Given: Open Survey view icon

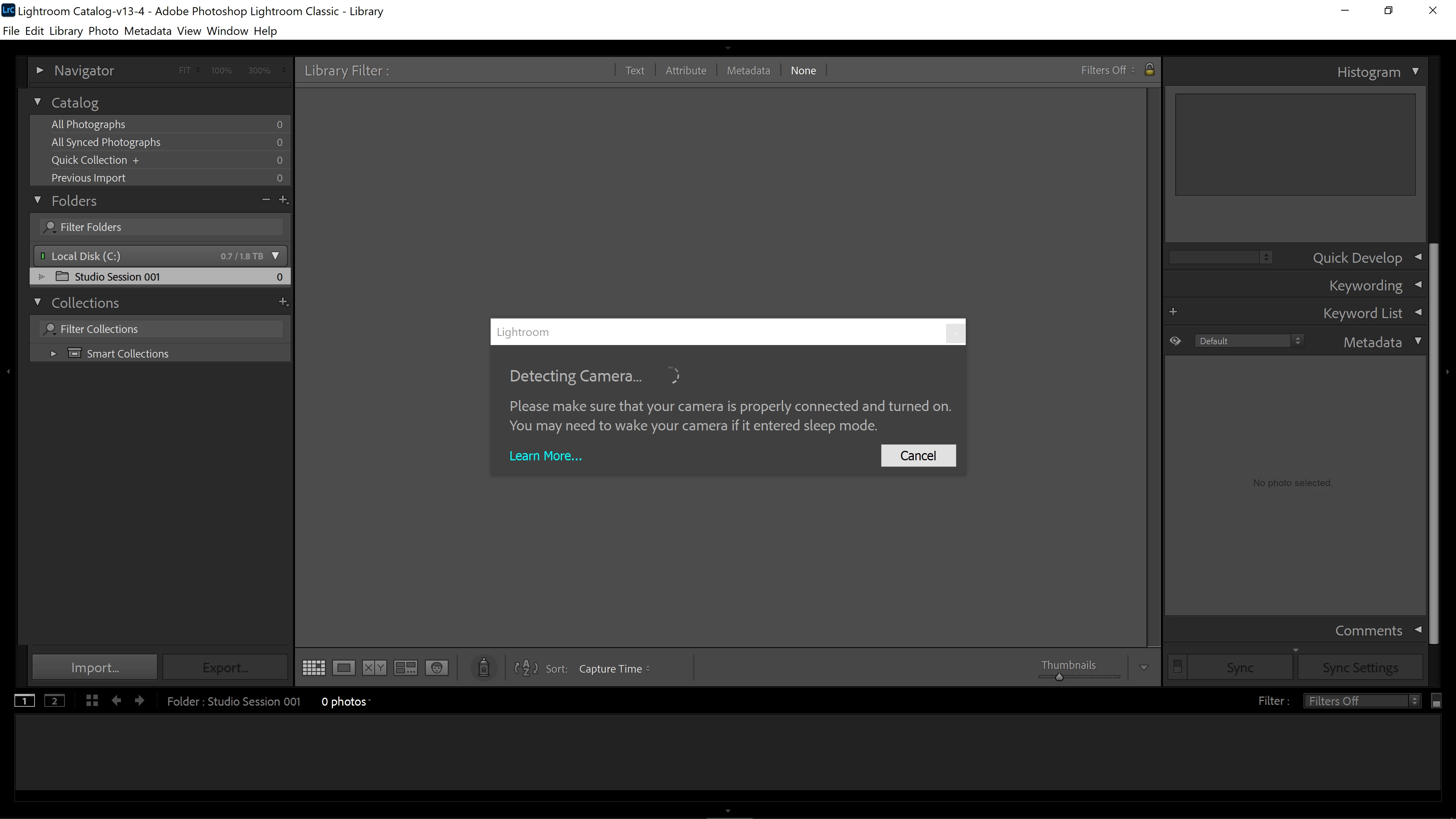Looking at the screenshot, I should [405, 667].
